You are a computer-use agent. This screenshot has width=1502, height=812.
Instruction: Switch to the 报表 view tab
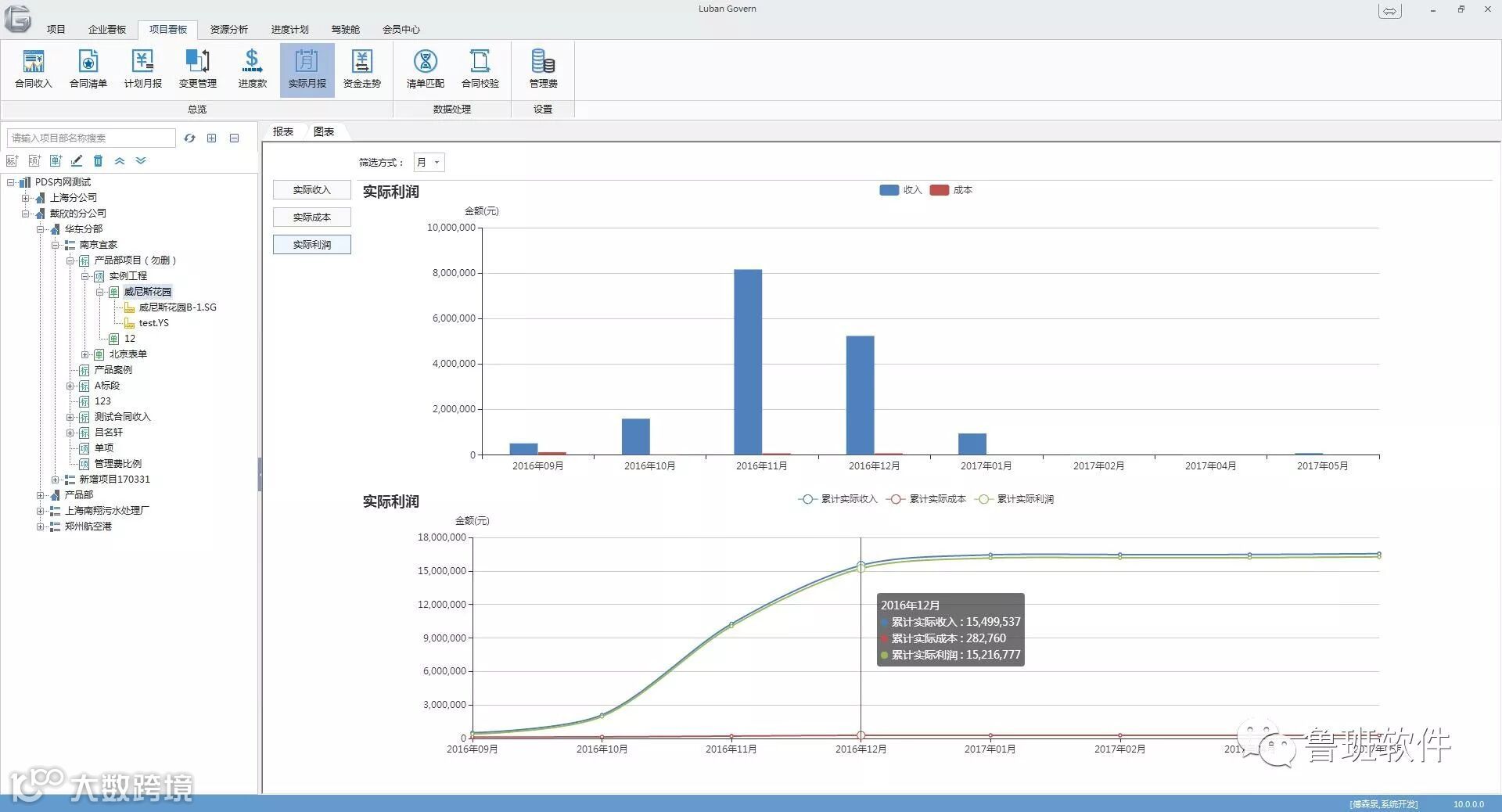[x=283, y=131]
